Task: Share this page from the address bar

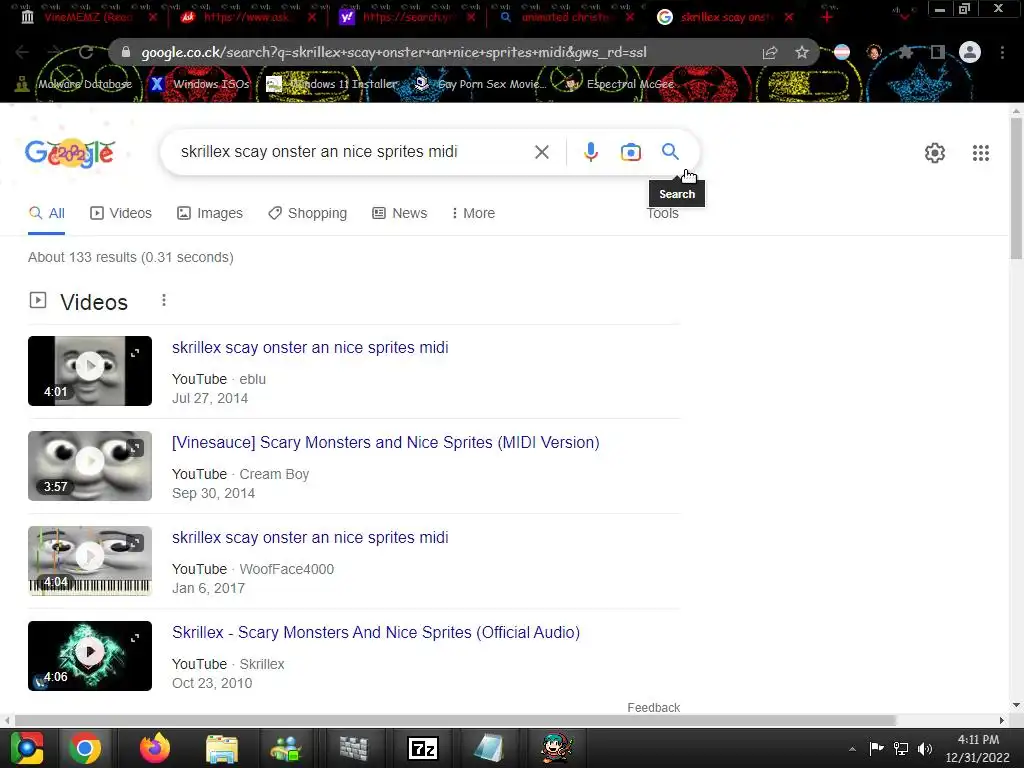Action: coord(770,52)
